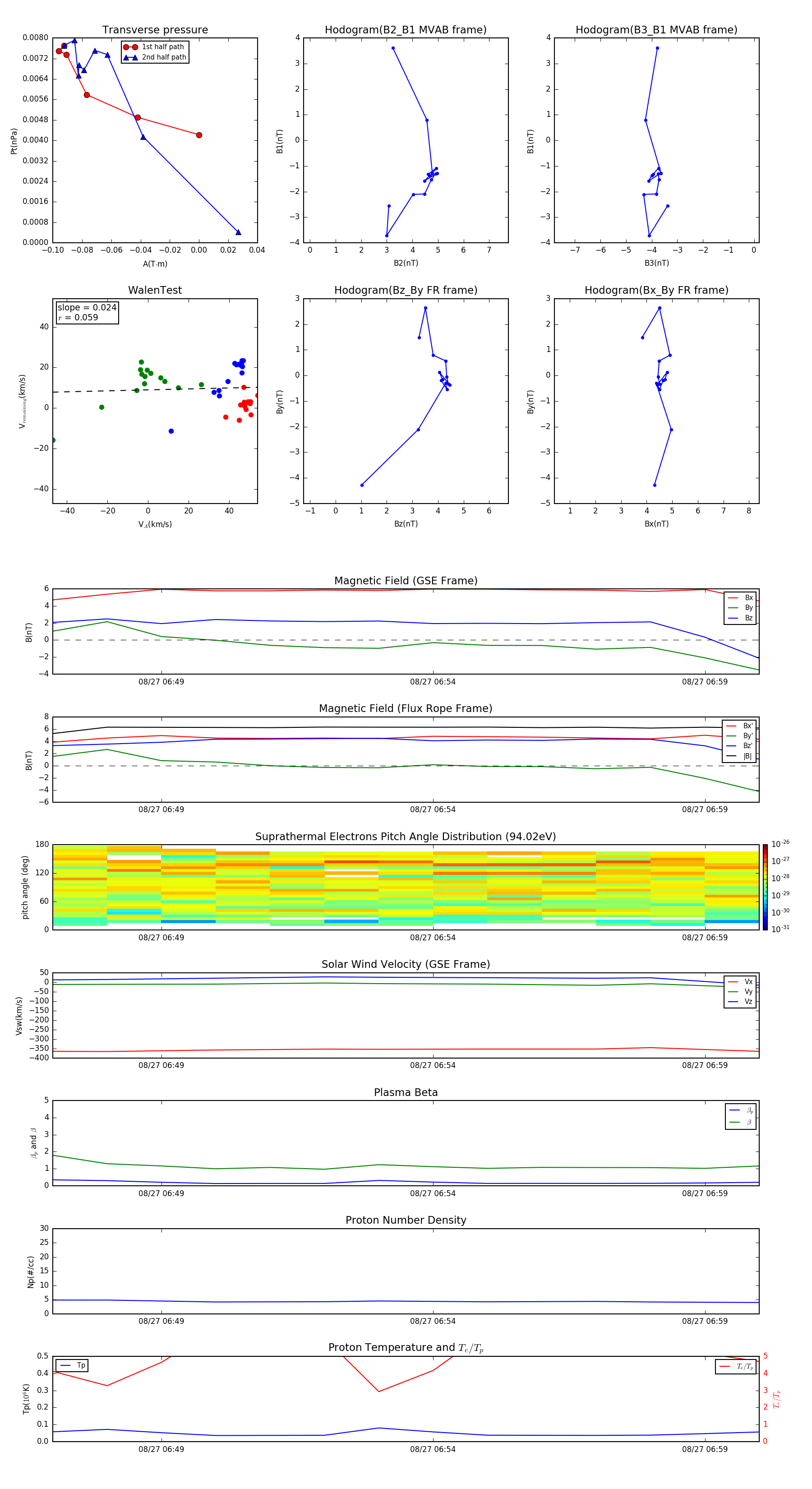Image resolution: width=812 pixels, height=1489 pixels.
Task: Click the 'Hodogram(B3_B1 MVAB frame)' title
Action: tap(656, 30)
